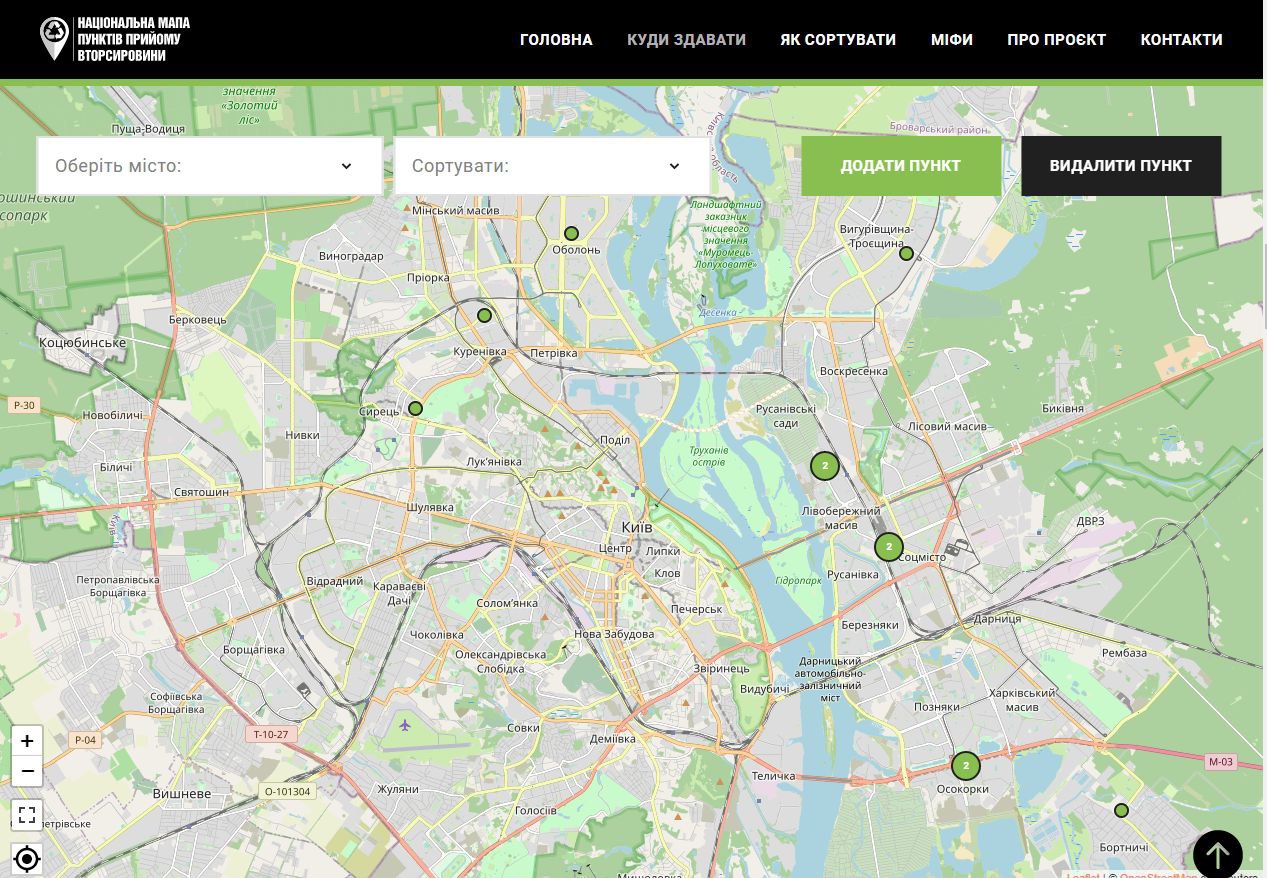1267x878 pixels.
Task: Select the recycling point marker near Сирець
Action: point(416,409)
